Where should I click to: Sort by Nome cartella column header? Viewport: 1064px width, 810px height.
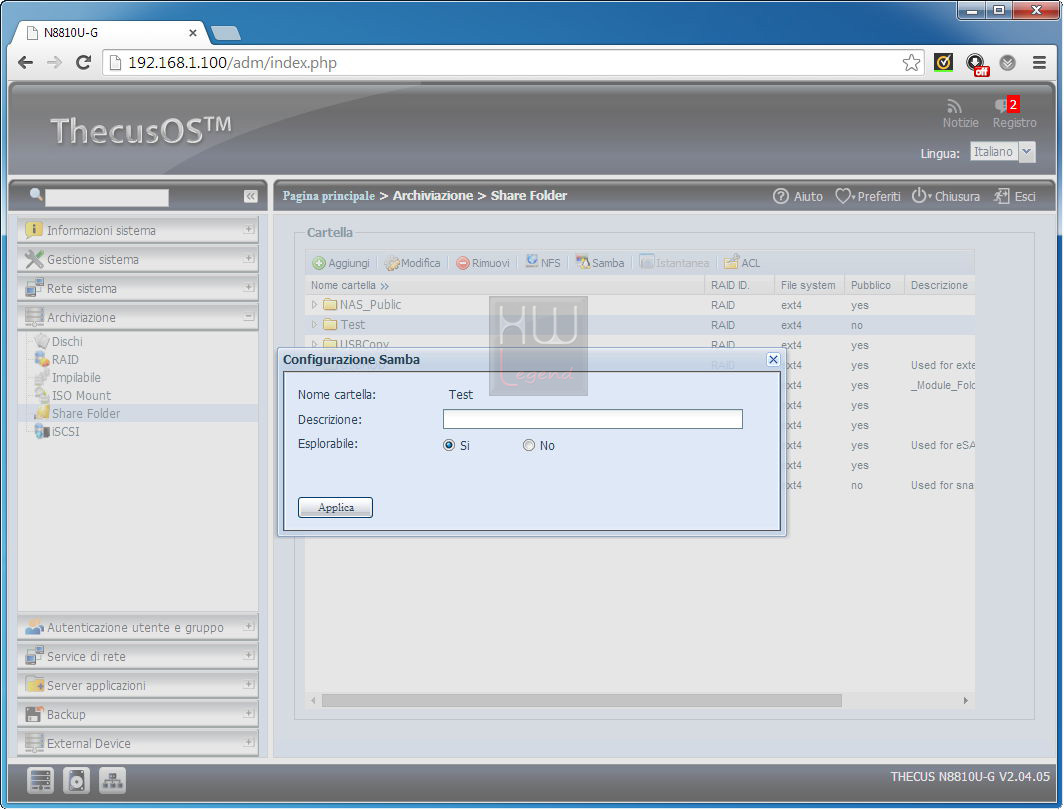point(505,285)
